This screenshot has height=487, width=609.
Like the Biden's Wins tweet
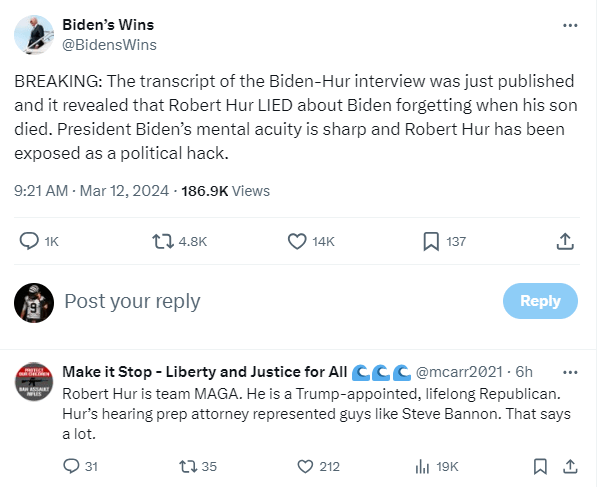pos(297,241)
